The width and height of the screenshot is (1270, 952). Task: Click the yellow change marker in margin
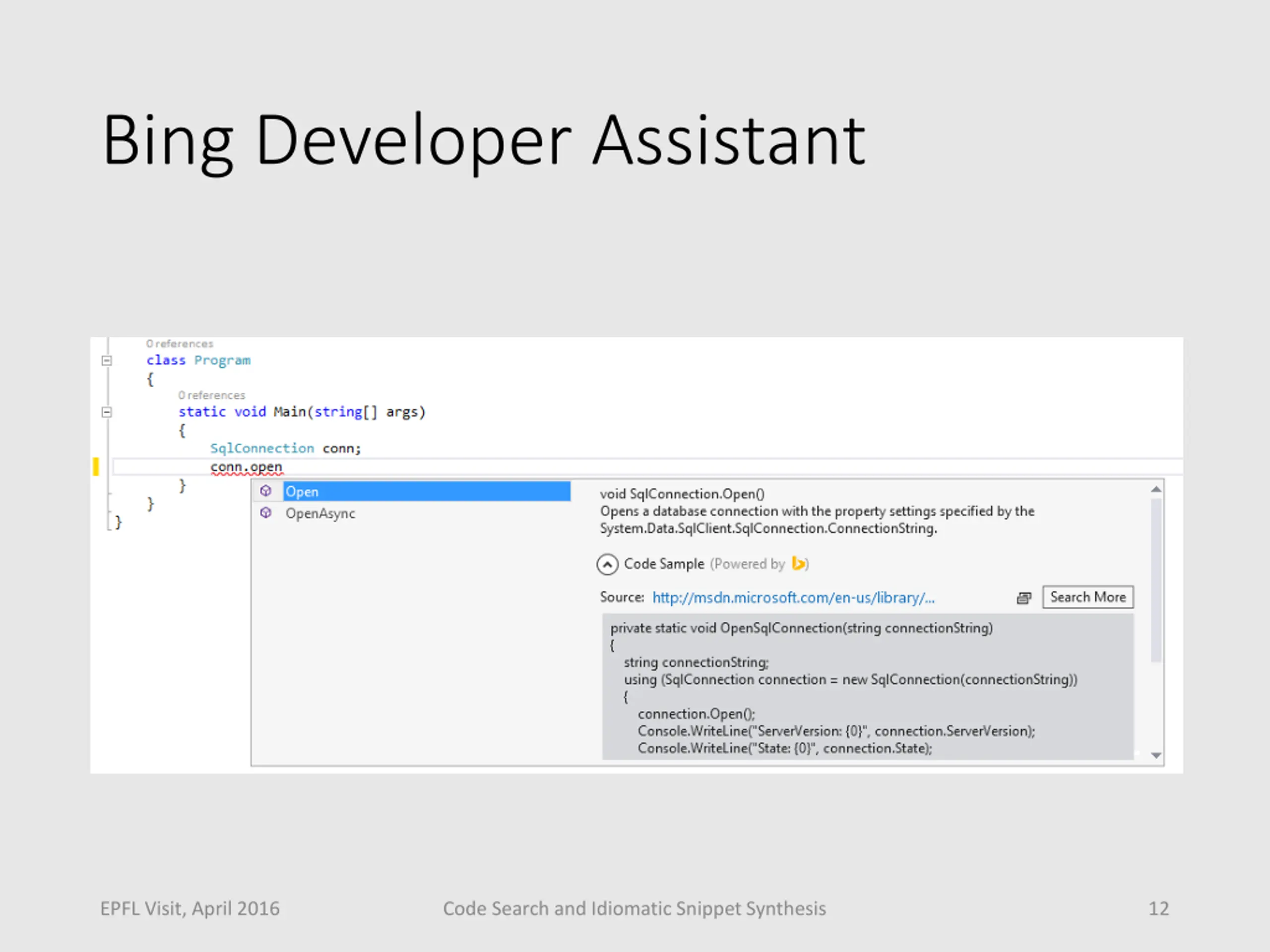96,467
